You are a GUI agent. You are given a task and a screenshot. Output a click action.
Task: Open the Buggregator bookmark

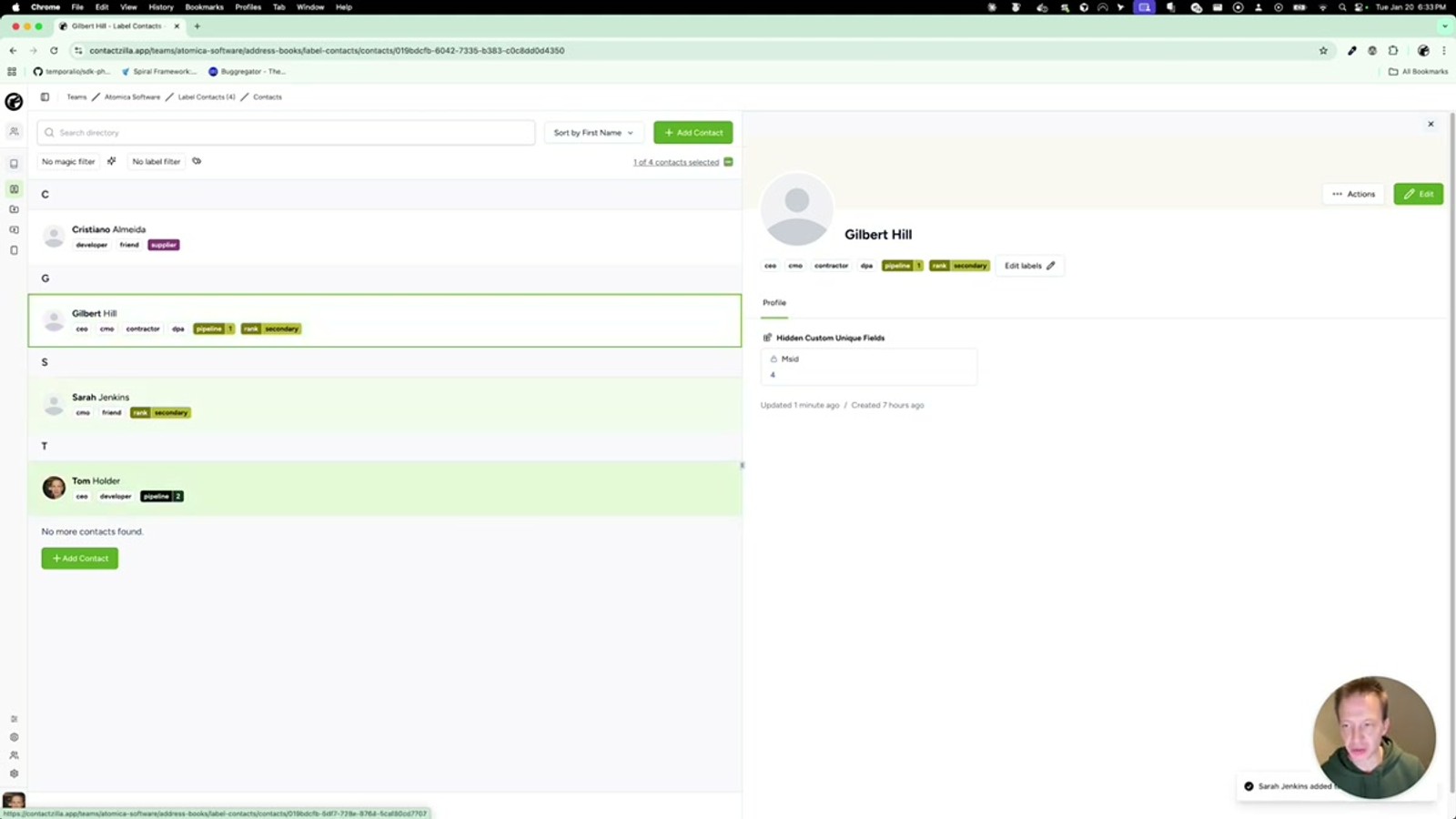(x=247, y=71)
